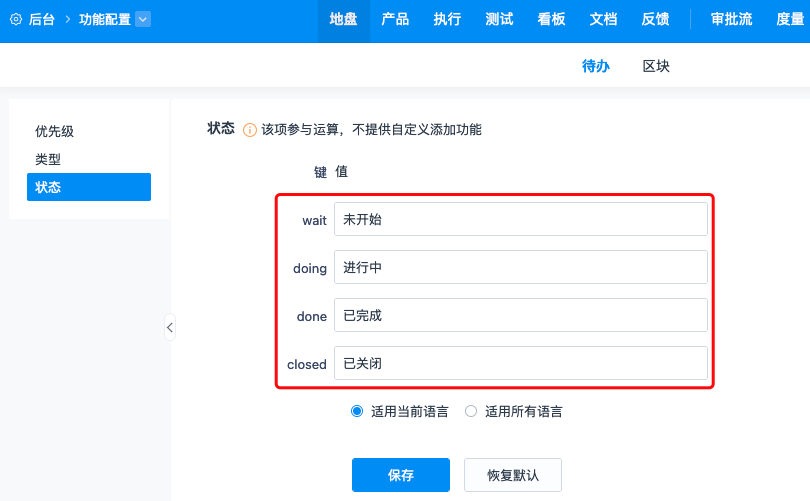Open the 地盘 menu tab
This screenshot has height=501, width=810.
(x=343, y=19)
